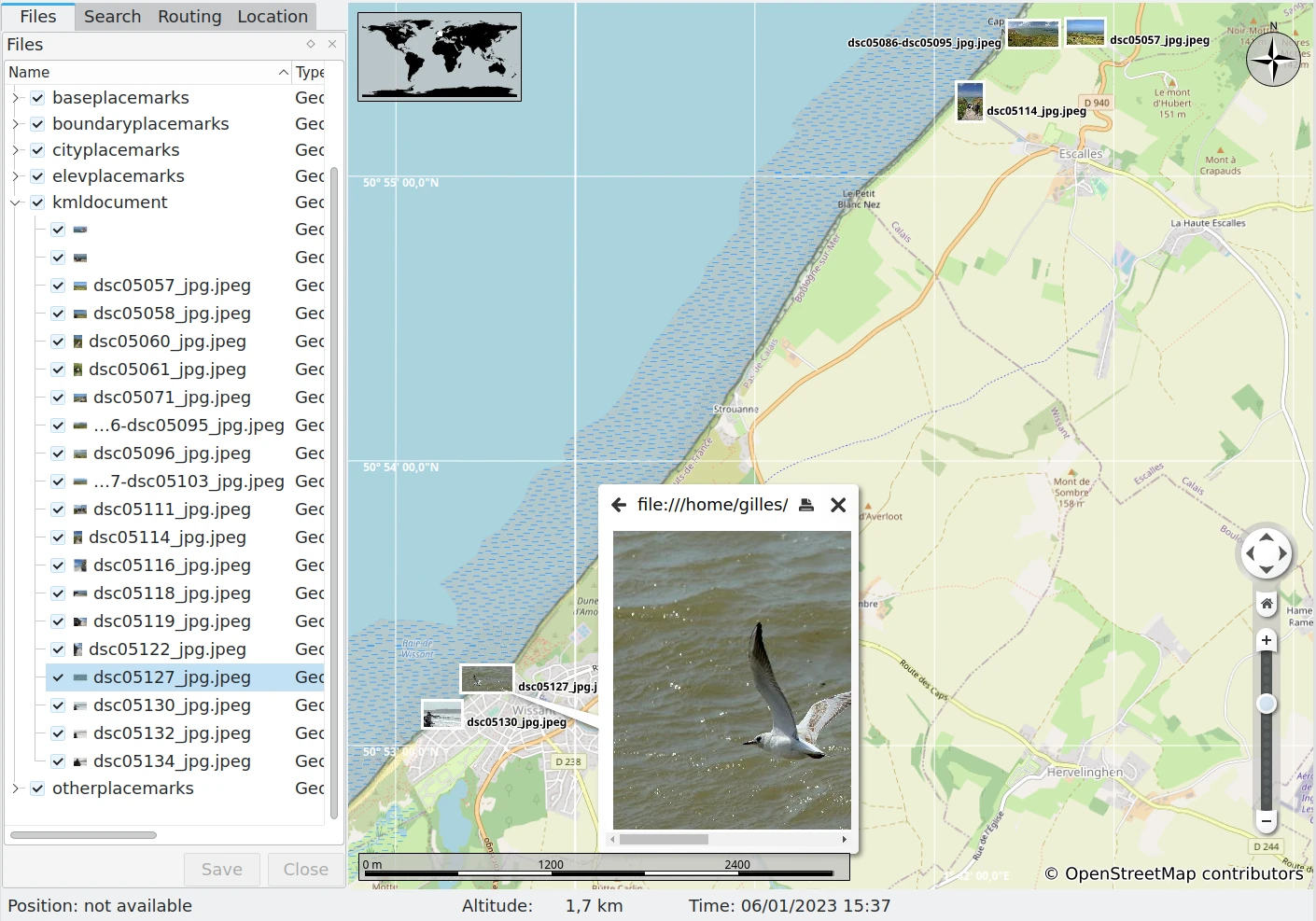Expand the otherplacemarks tree node
Screen dimensions: 1316x921
click(x=16, y=788)
